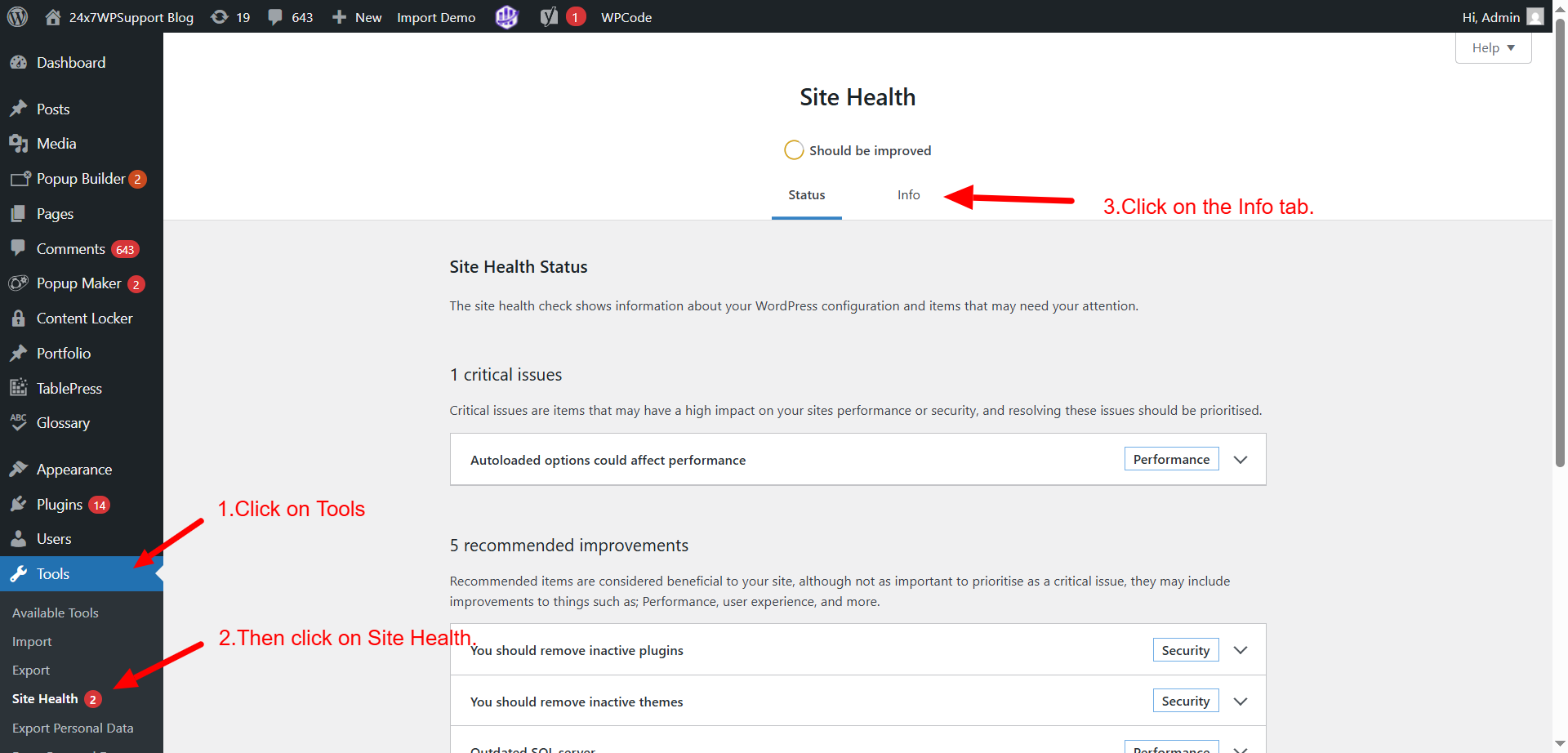Click the TablePress table icon

pos(19,388)
